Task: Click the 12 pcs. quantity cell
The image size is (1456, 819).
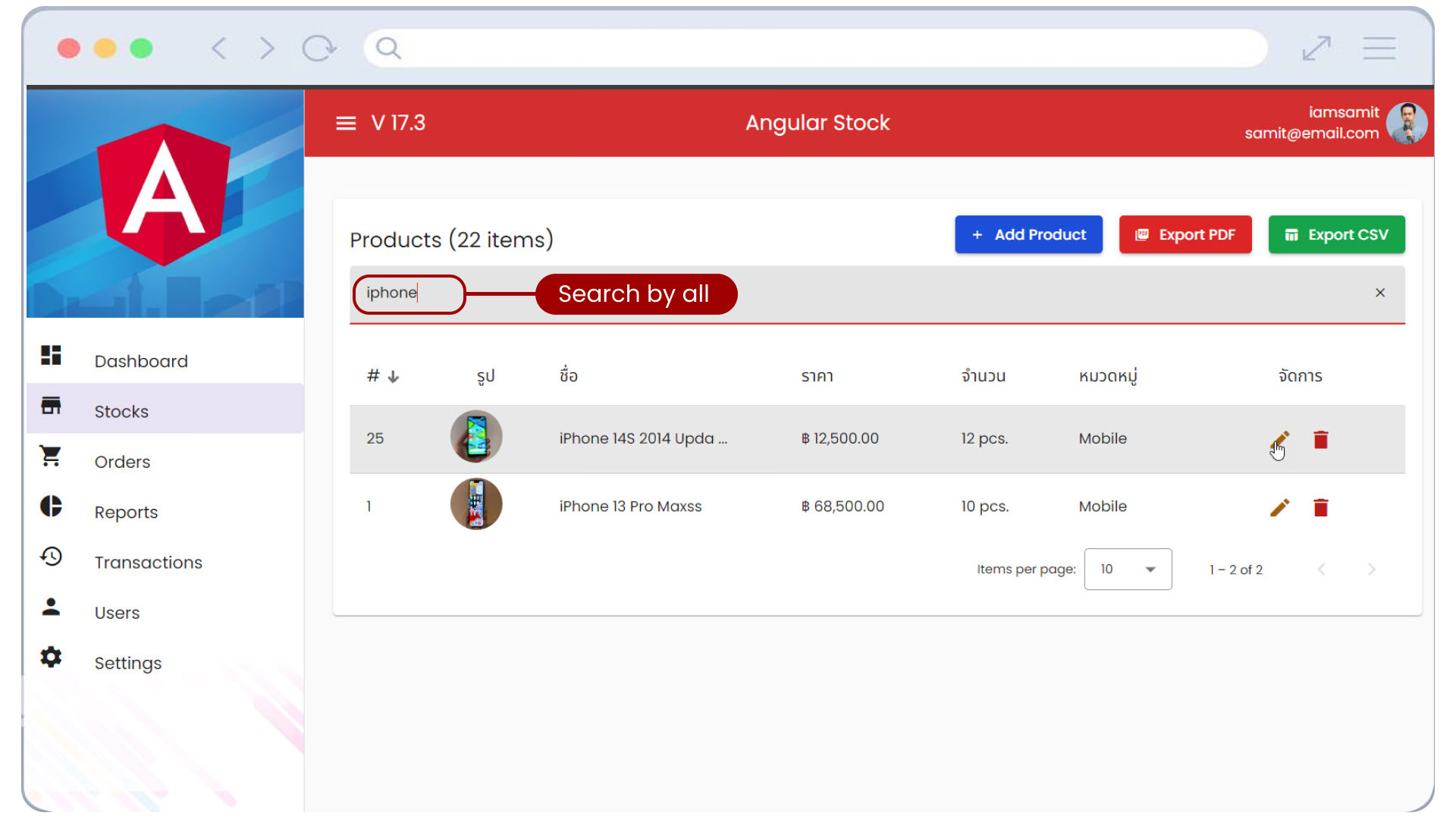Action: [984, 438]
